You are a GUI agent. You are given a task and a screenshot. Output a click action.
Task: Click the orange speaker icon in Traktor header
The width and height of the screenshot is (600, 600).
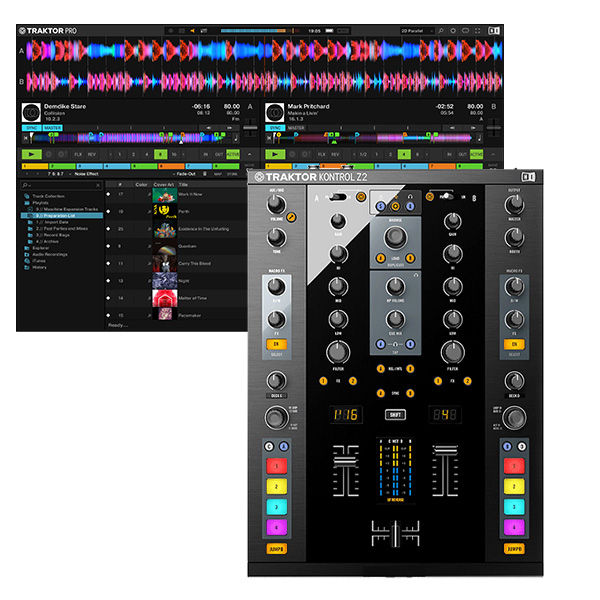coord(192,31)
